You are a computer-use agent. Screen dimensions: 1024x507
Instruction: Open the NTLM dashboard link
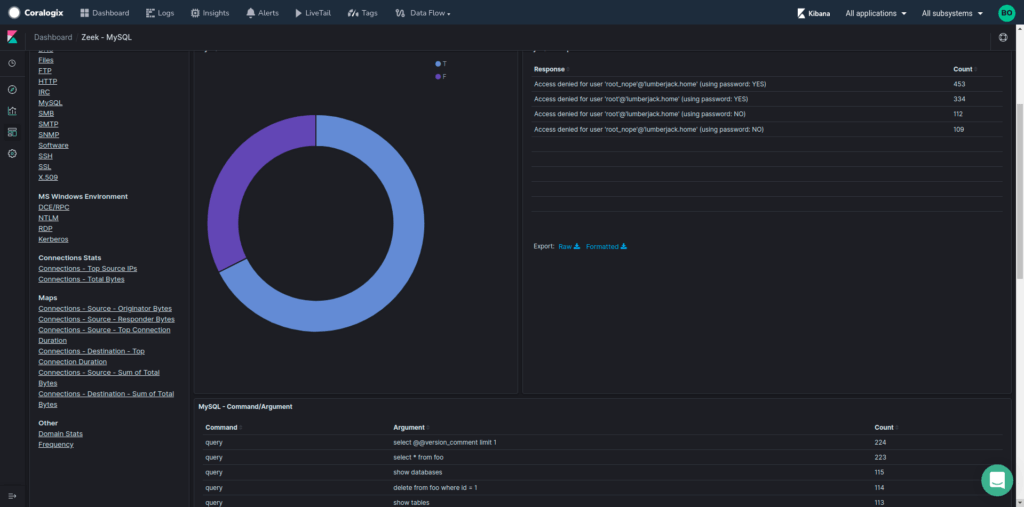point(48,218)
